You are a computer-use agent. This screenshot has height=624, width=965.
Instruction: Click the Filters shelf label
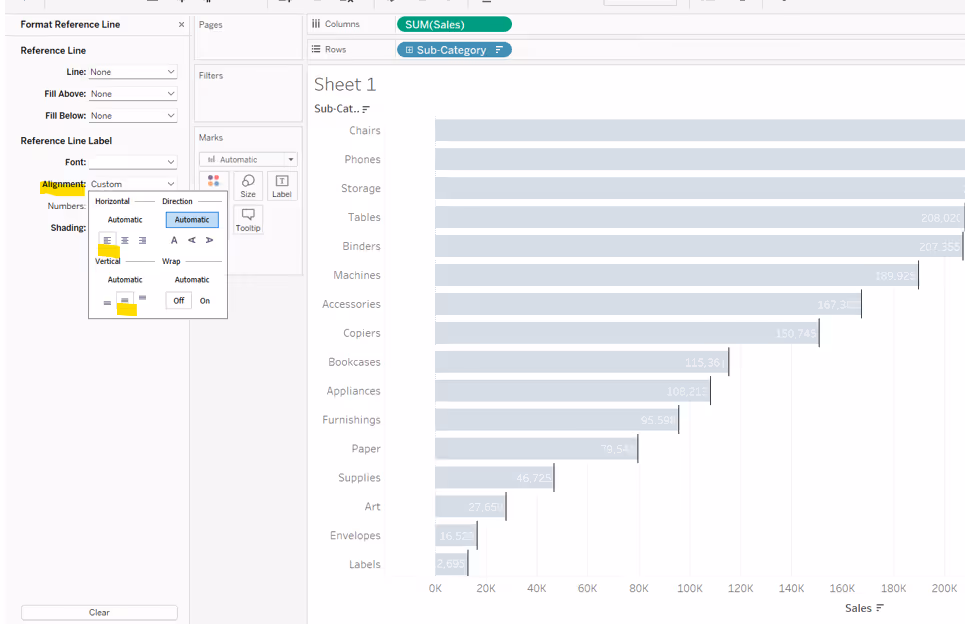click(211, 75)
